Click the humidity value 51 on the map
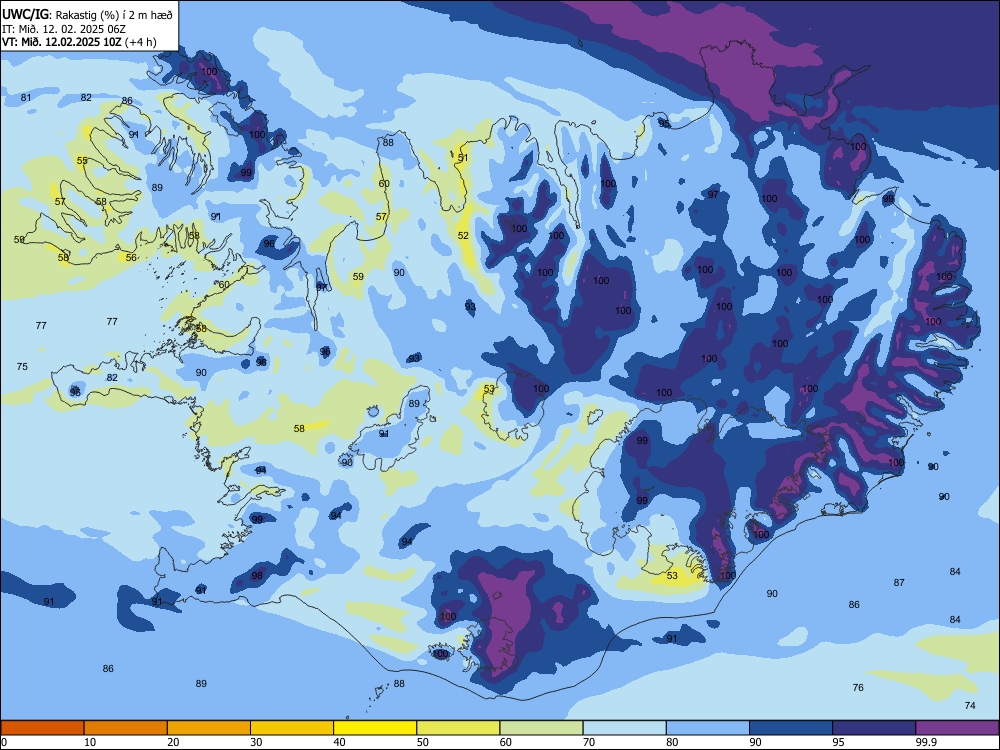 [x=463, y=158]
